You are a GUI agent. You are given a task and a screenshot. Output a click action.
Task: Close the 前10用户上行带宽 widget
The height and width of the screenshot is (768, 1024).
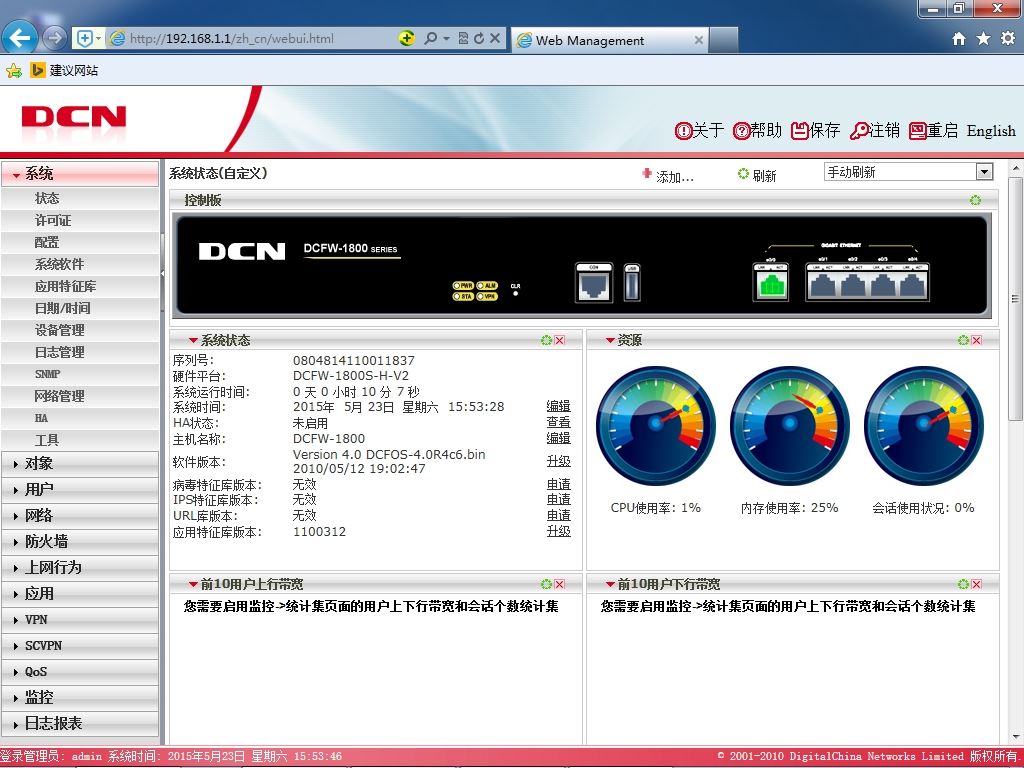click(560, 584)
